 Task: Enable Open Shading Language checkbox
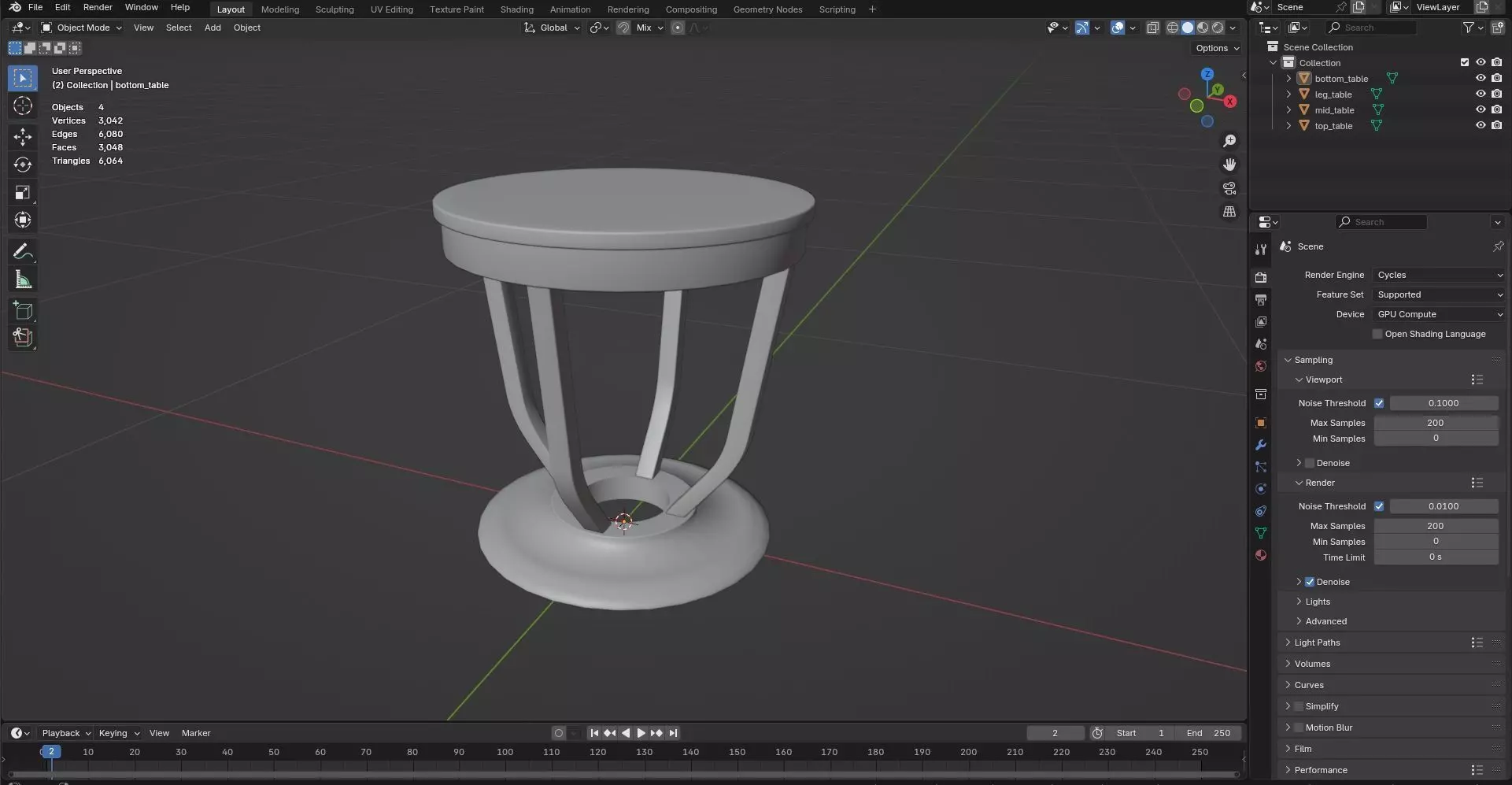[x=1377, y=334]
